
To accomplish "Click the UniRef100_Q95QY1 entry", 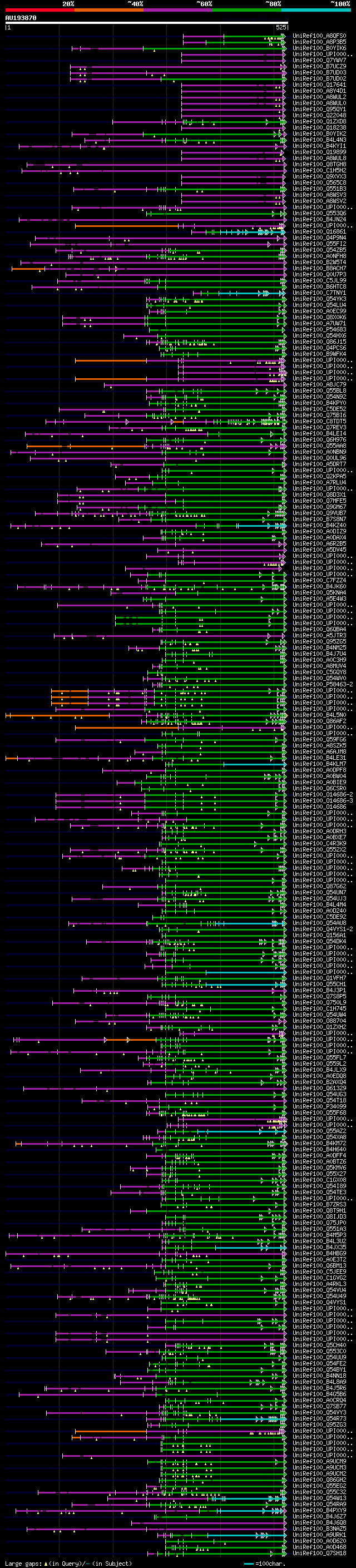I will pos(319,110).
